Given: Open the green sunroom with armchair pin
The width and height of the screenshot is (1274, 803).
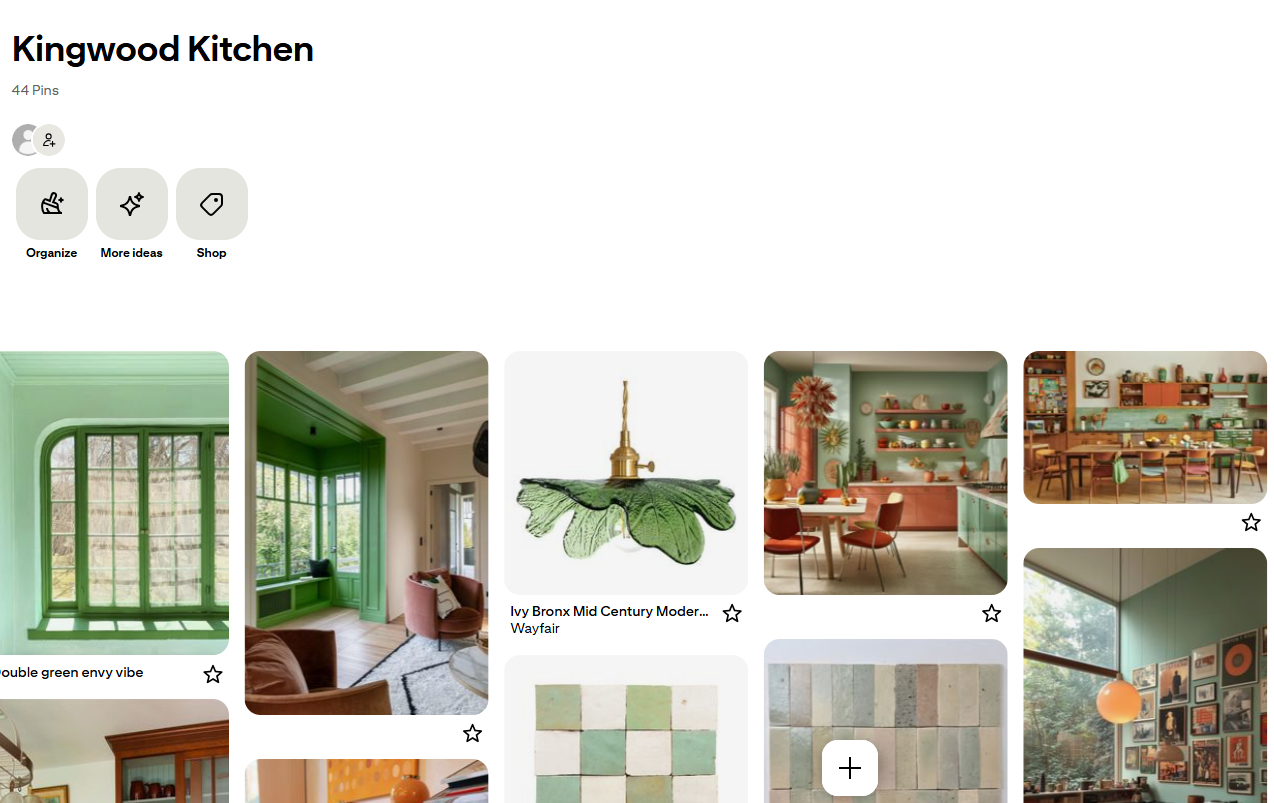Looking at the screenshot, I should pos(367,533).
